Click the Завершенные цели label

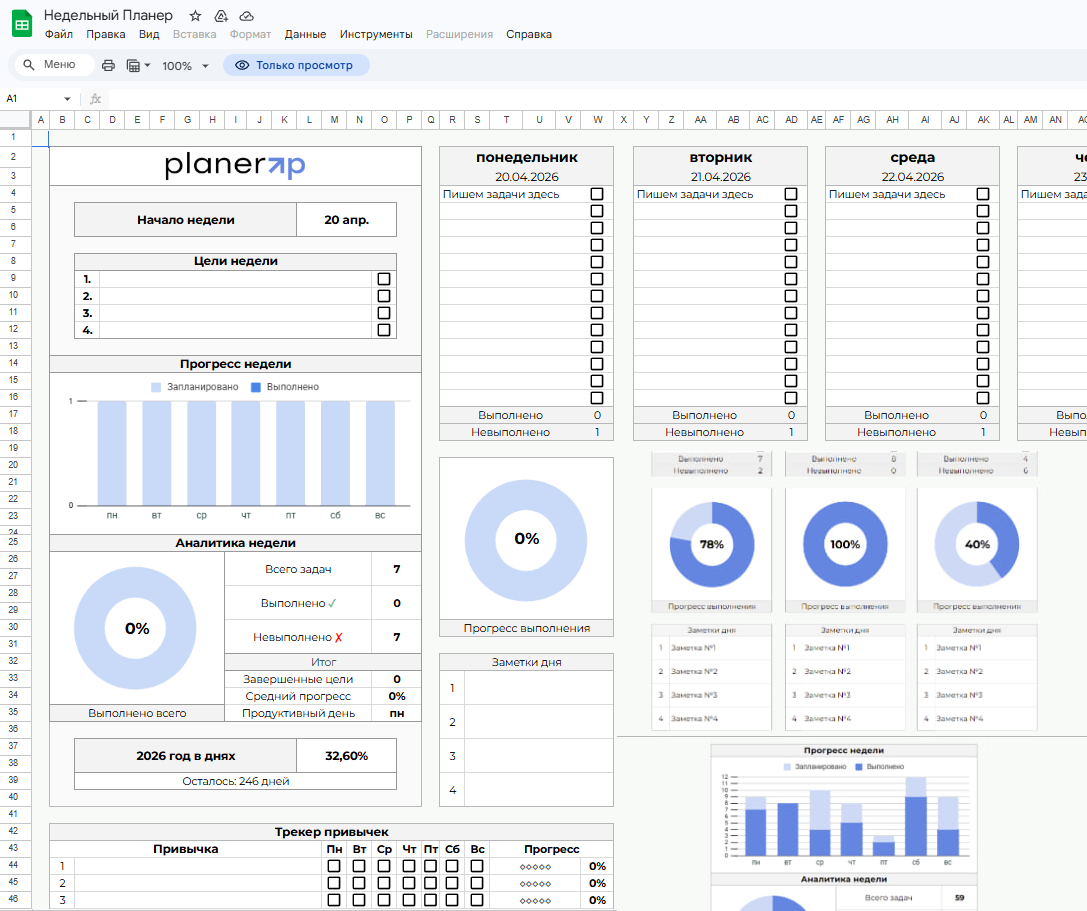298,679
